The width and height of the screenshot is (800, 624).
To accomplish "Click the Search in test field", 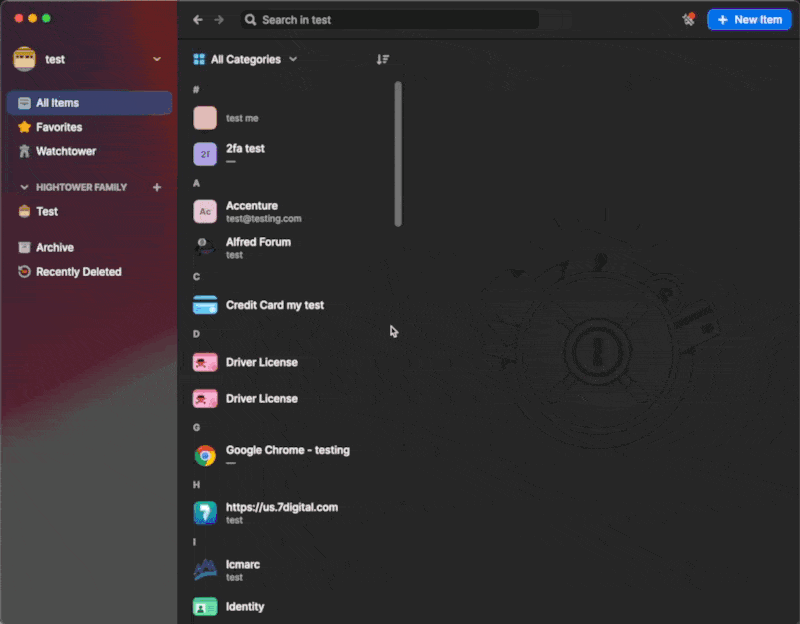I will (x=390, y=20).
